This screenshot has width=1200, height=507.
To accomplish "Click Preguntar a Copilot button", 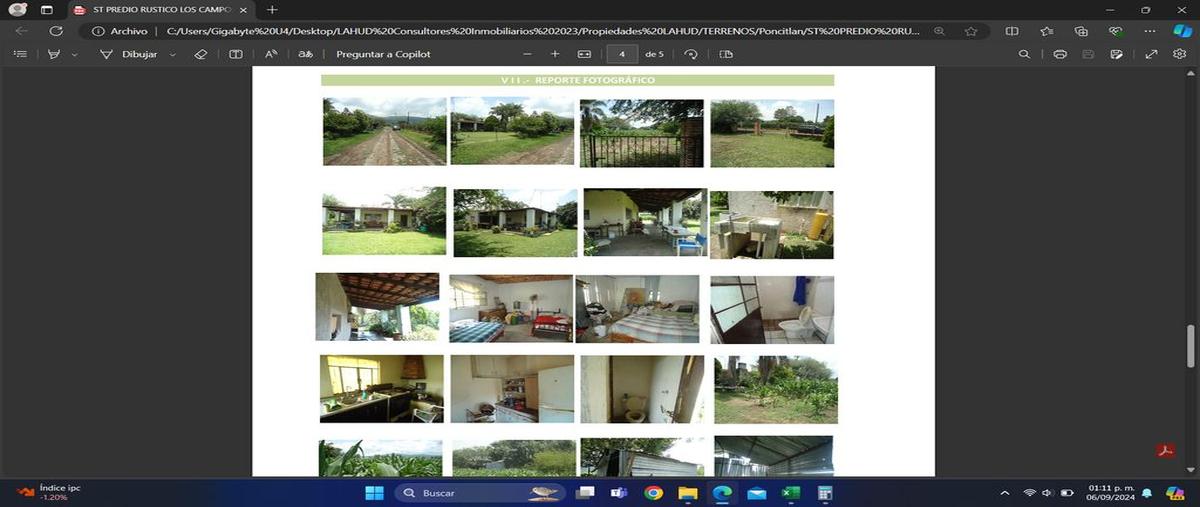I will [383, 54].
